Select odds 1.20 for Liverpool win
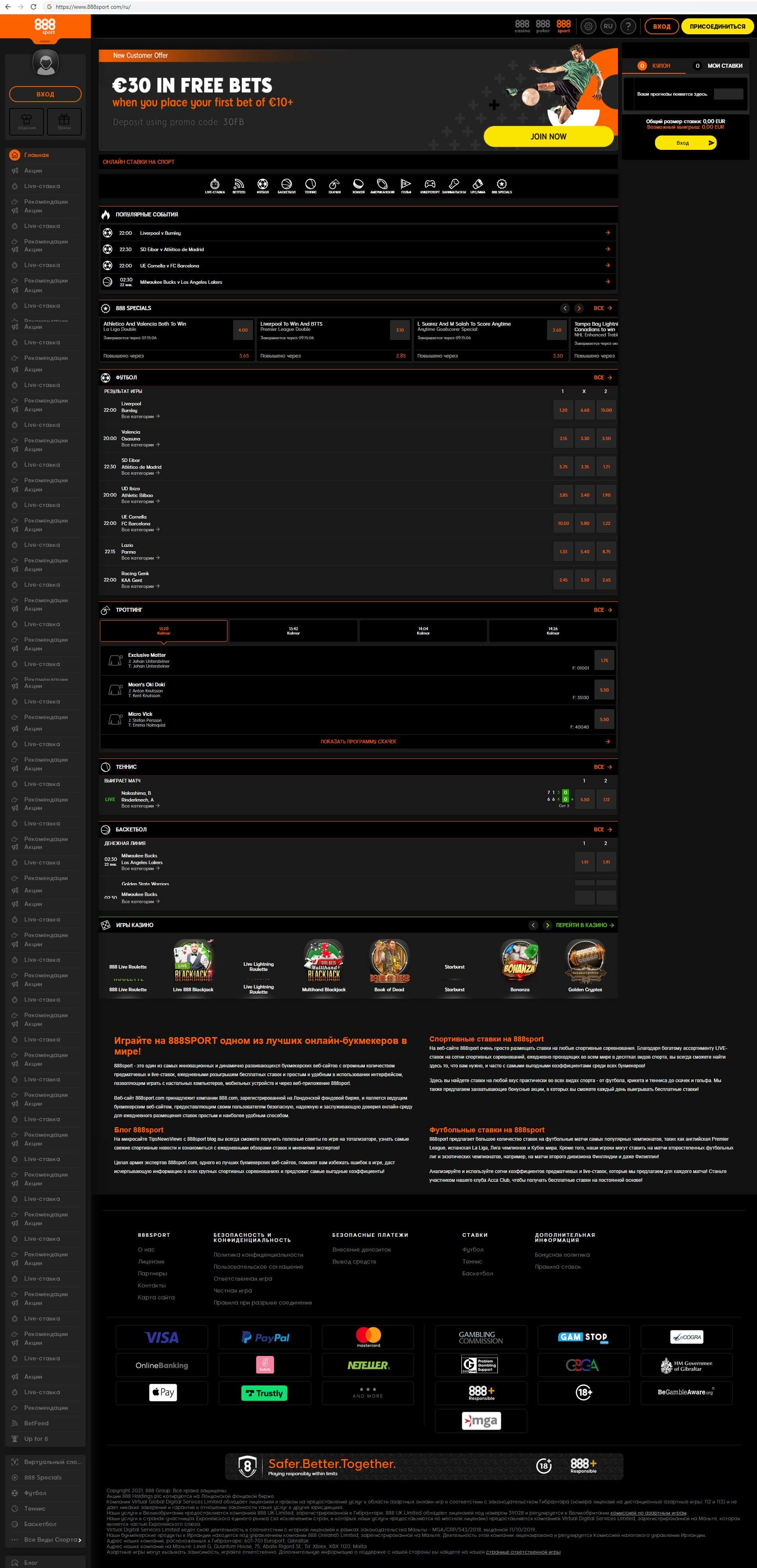 (563, 410)
